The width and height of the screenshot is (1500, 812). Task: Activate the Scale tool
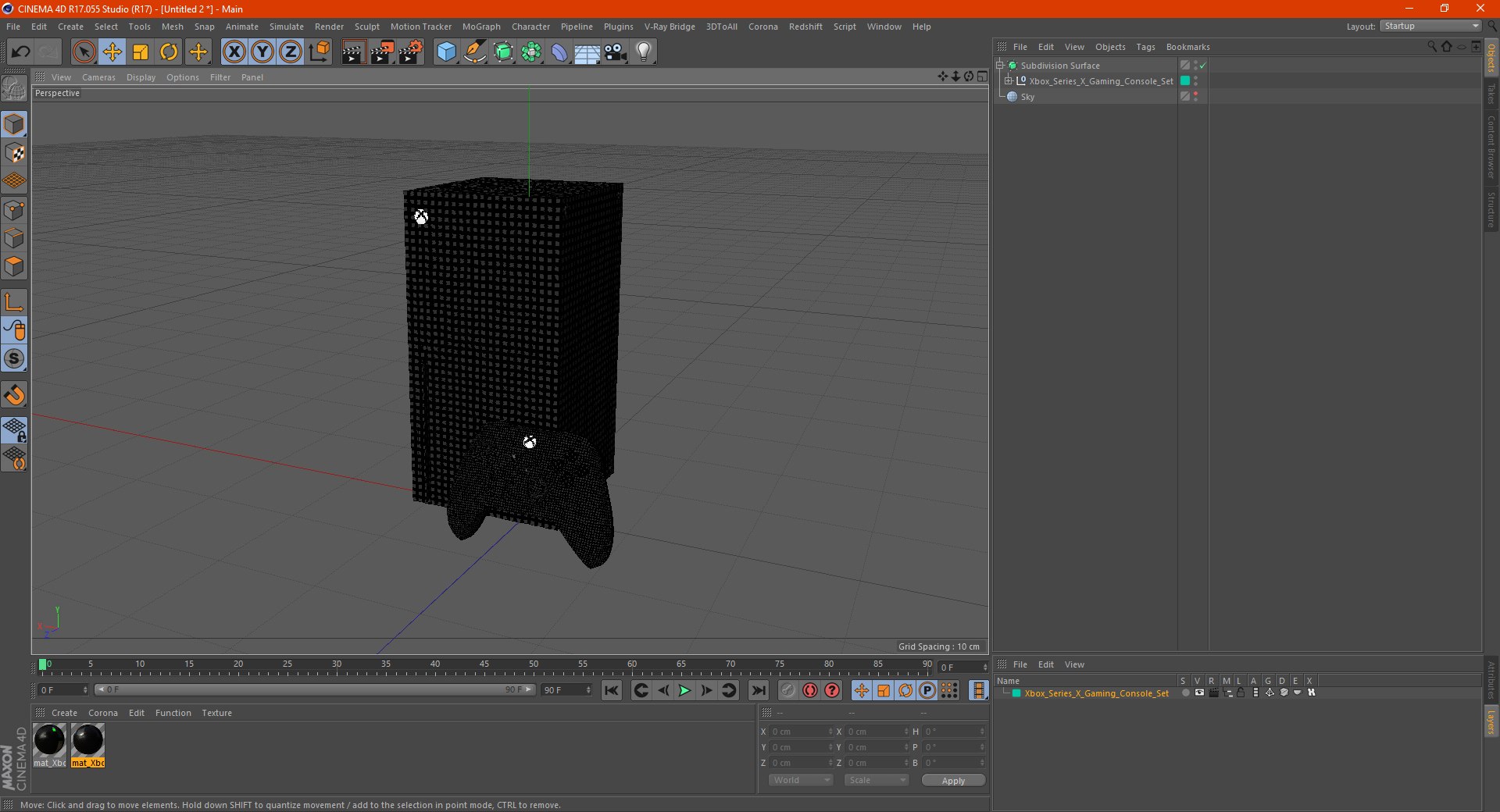tap(141, 52)
